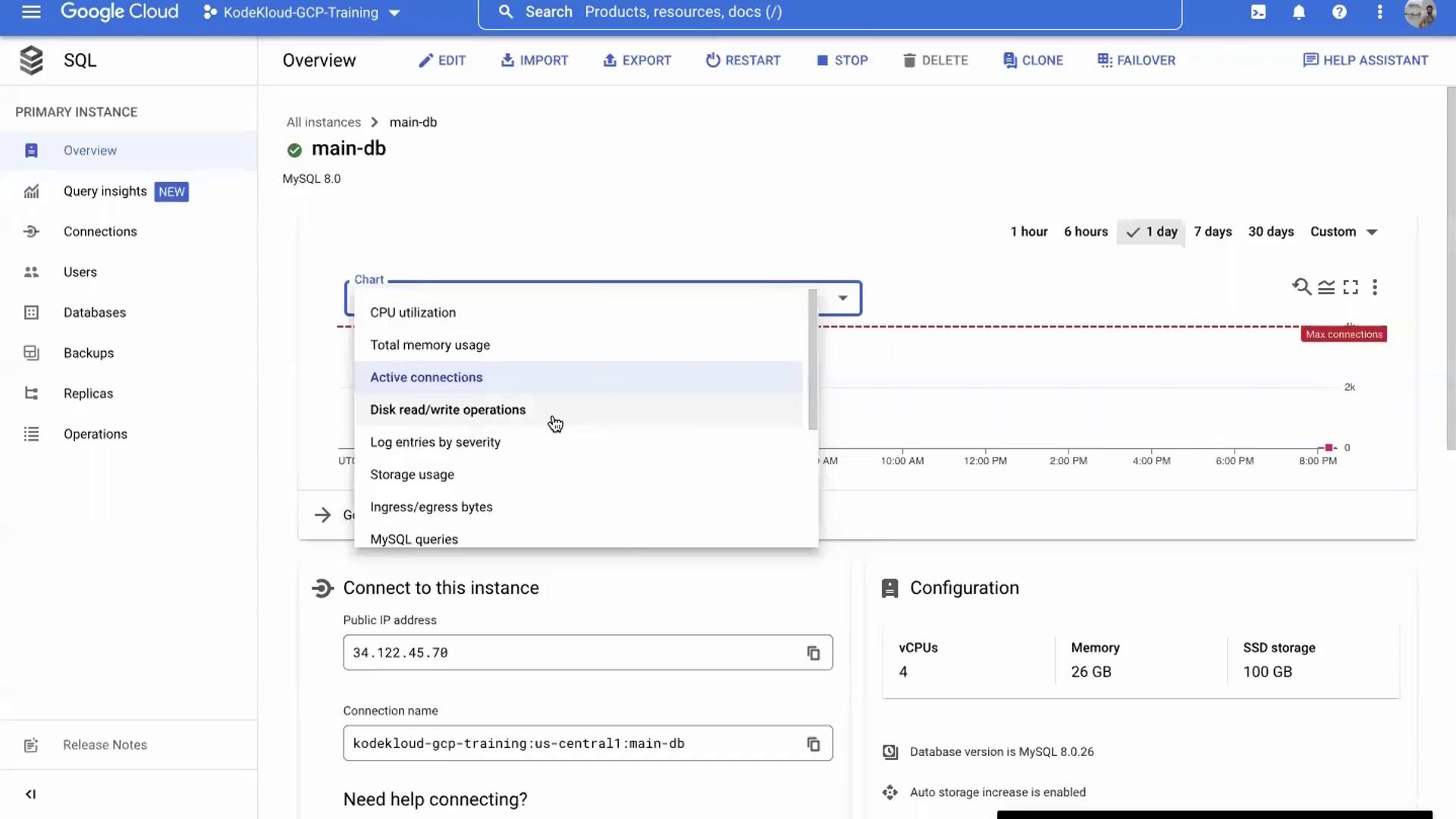Click the arrow icon under the chart
Screen dimensions: 1456x819
point(322,515)
